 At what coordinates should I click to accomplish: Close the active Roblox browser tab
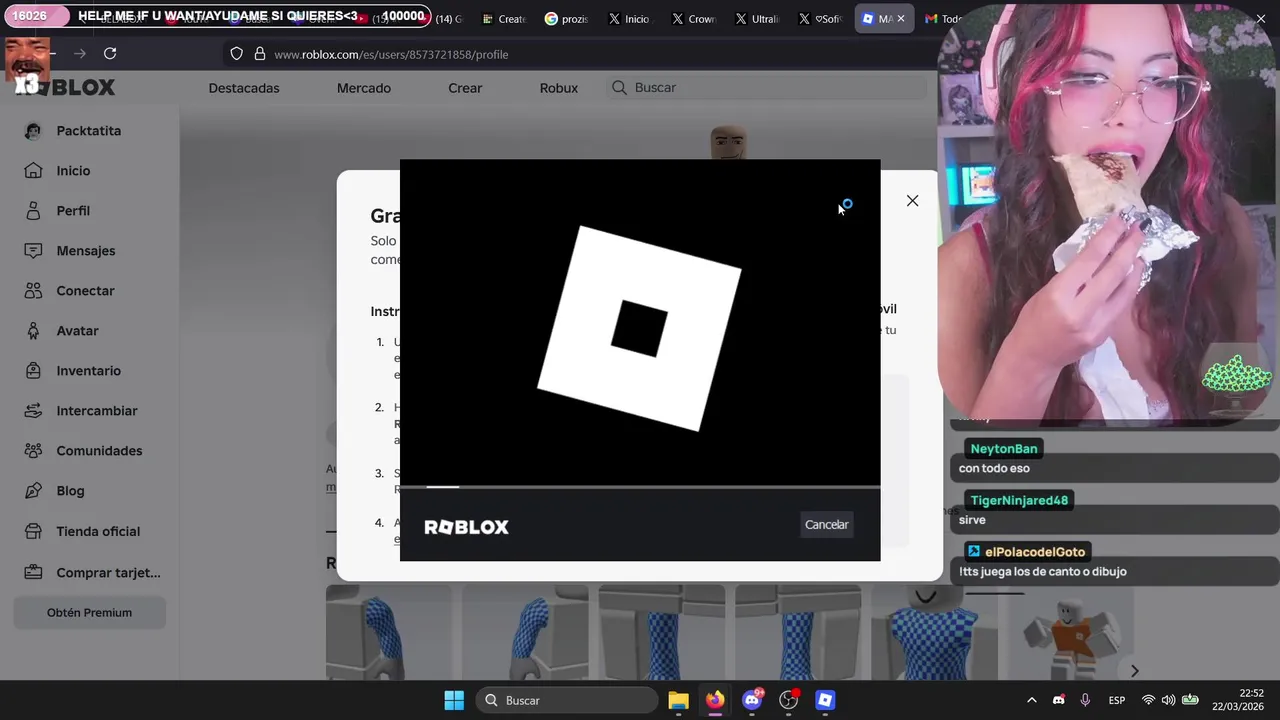click(901, 19)
